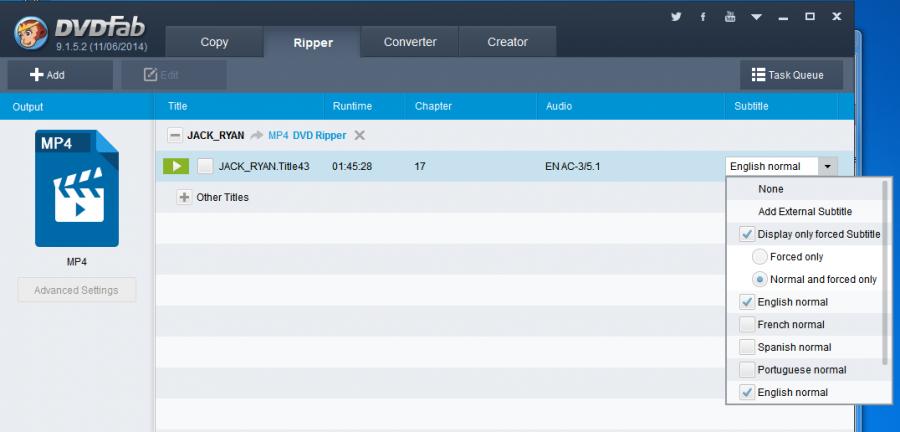Switch to the Converter tab
Screen dimensions: 900x432
coord(410,42)
